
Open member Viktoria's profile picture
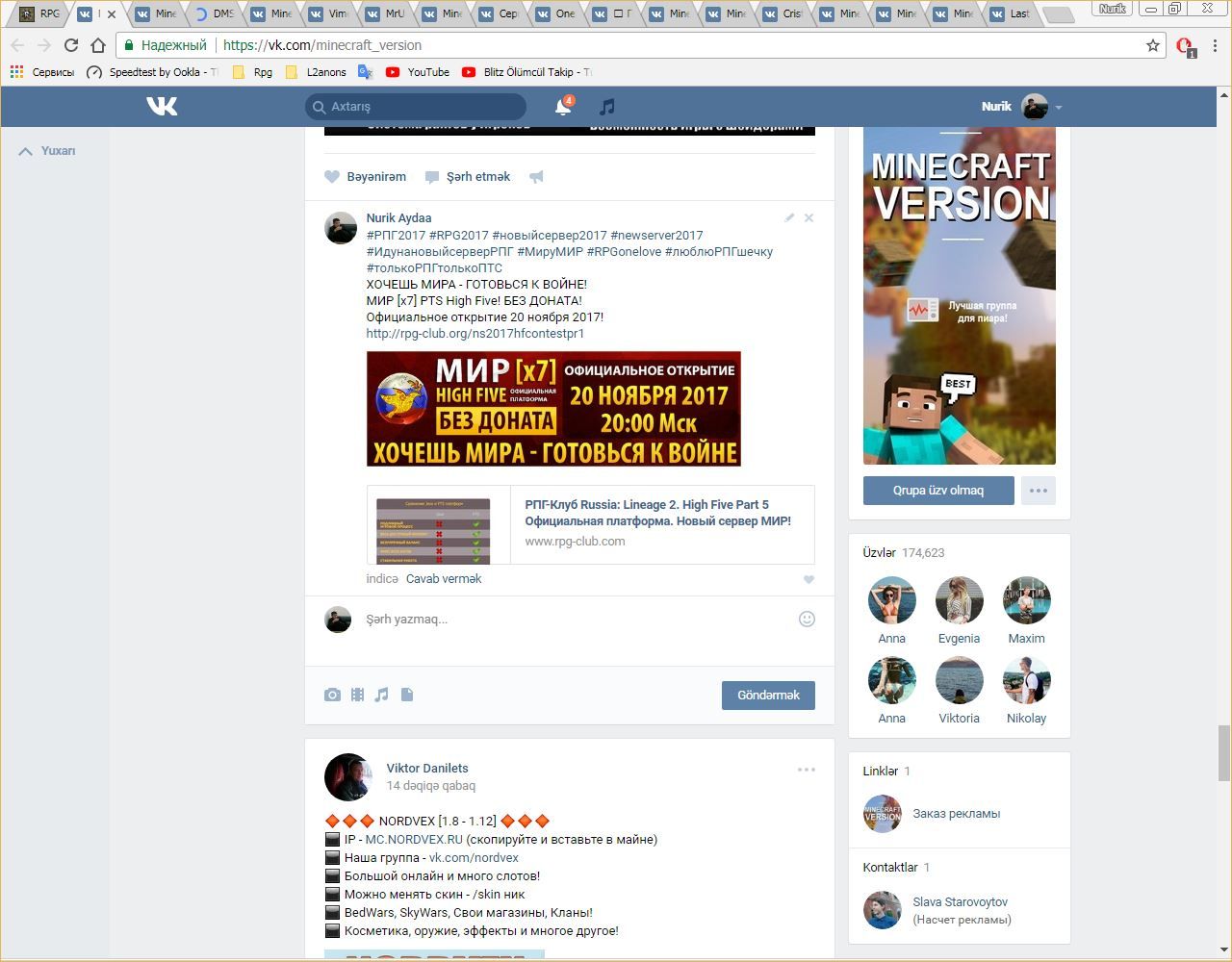click(x=960, y=680)
